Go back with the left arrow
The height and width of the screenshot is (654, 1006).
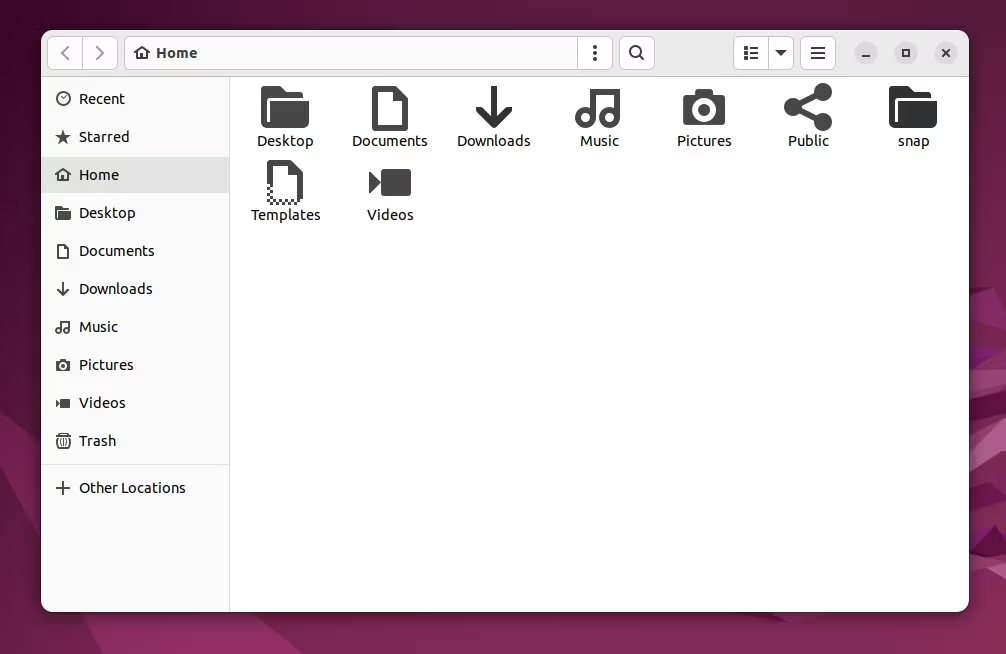click(x=65, y=53)
